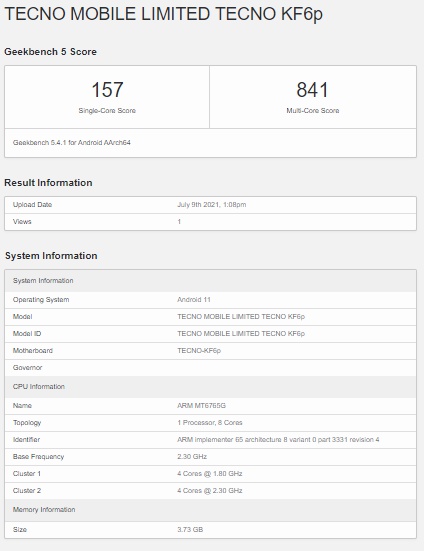Click the single-core score value 157

(107, 90)
